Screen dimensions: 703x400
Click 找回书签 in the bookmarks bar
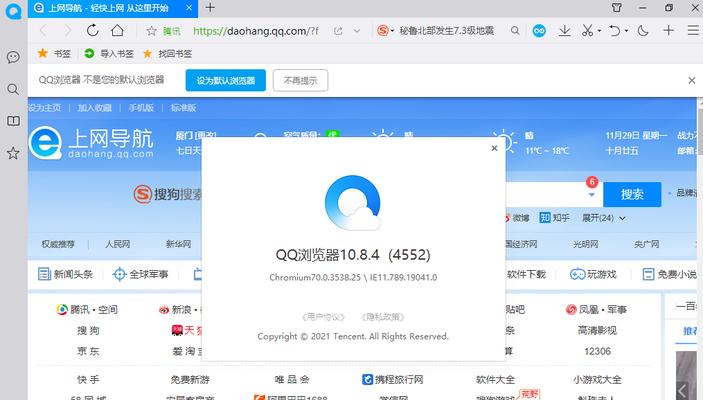(x=167, y=54)
